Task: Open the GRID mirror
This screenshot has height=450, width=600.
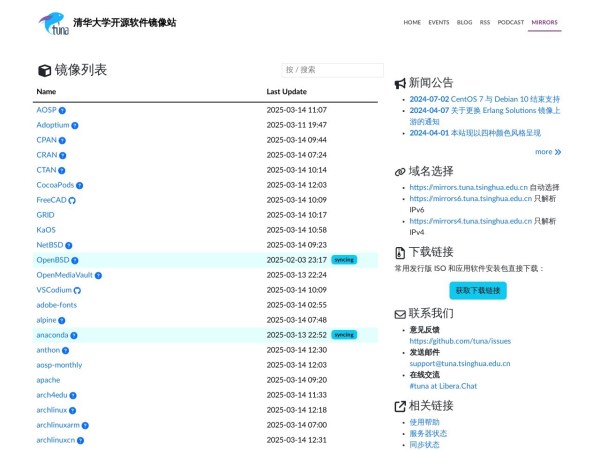Action: 45,215
